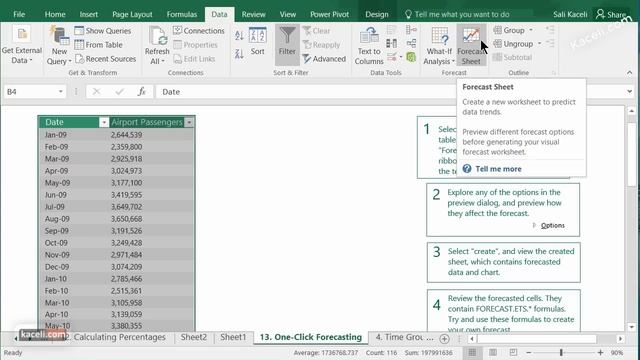This screenshot has width=640, height=360.
Task: Open the File menu
Action: (x=19, y=14)
